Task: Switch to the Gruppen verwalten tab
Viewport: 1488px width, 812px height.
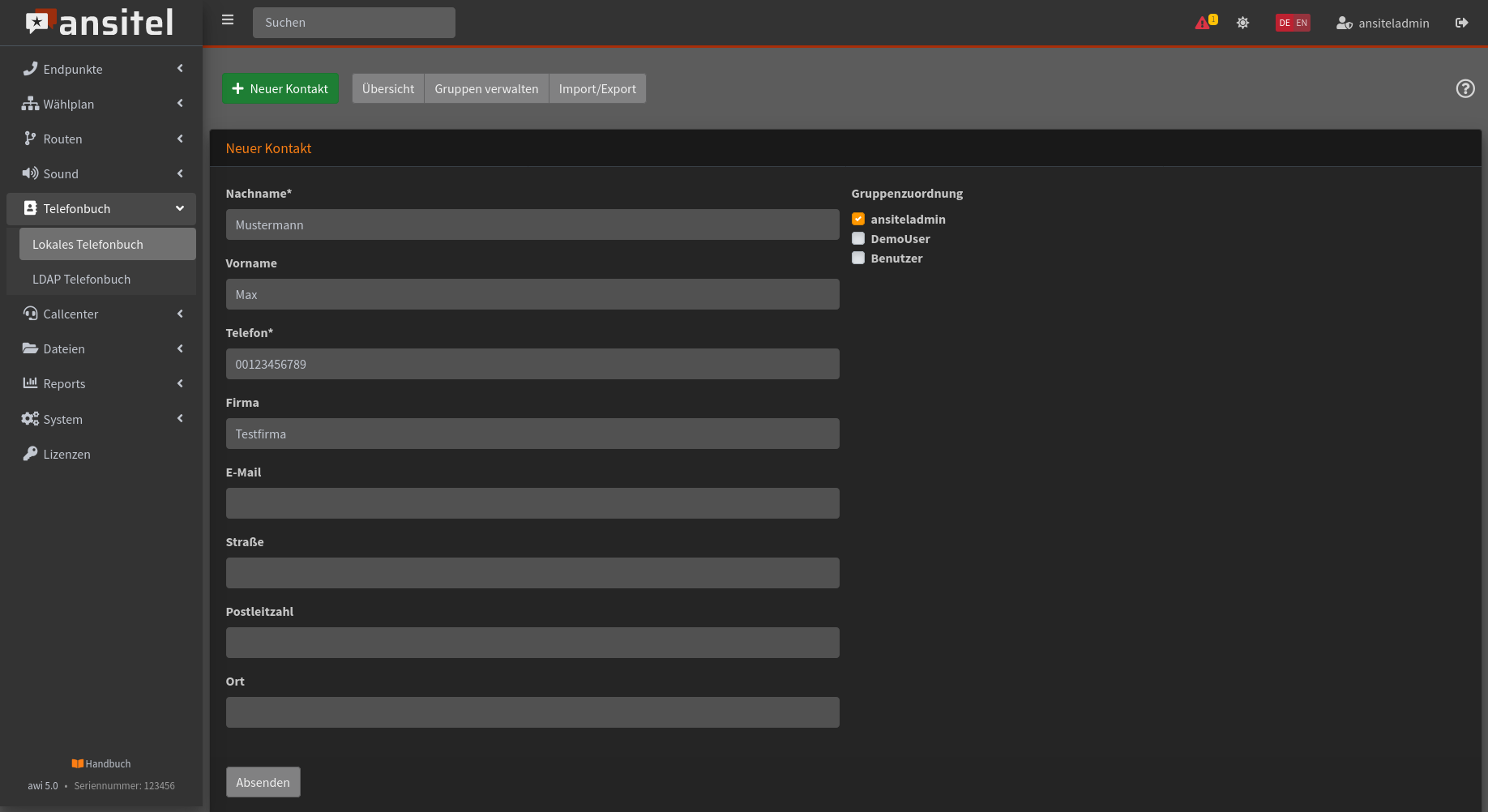Action: point(486,88)
